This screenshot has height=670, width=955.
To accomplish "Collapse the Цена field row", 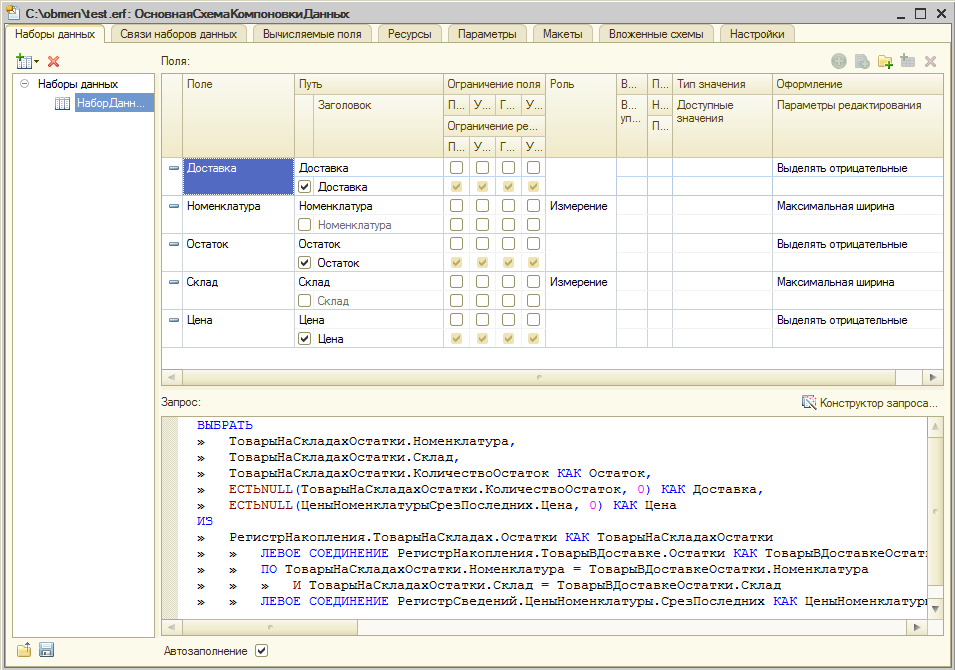I will [174, 320].
